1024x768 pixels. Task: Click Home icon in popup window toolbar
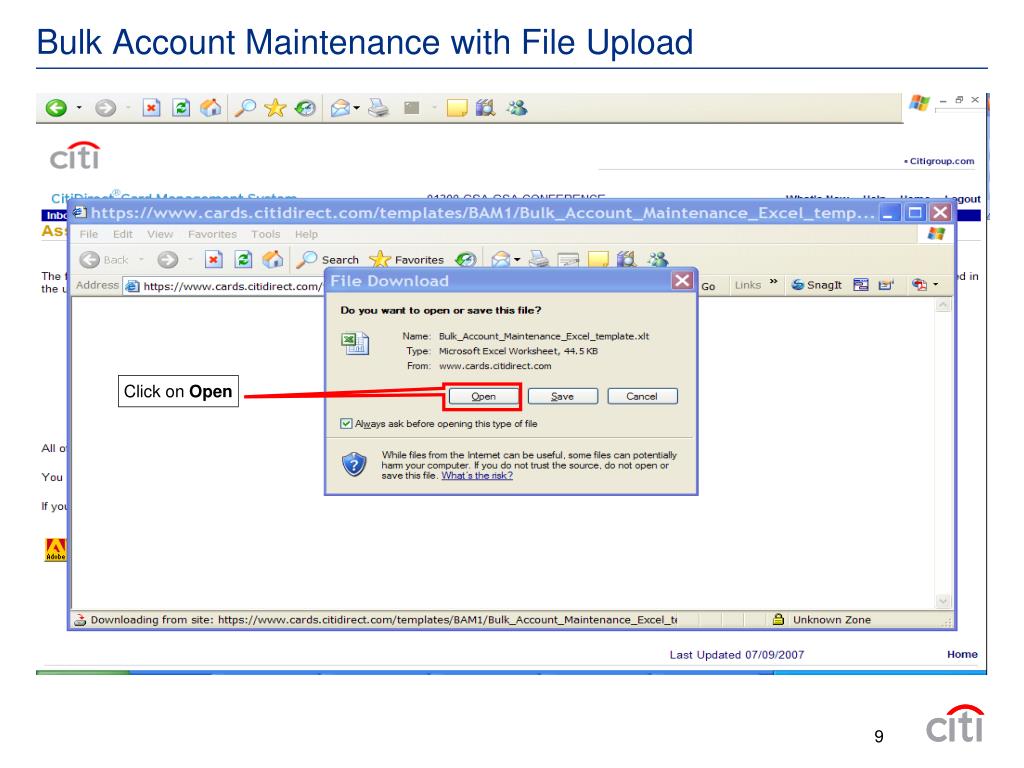pyautogui.click(x=272, y=260)
